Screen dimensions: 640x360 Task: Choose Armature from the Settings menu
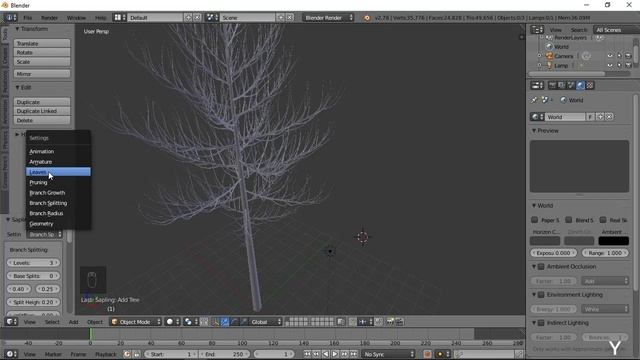[x=58, y=162]
